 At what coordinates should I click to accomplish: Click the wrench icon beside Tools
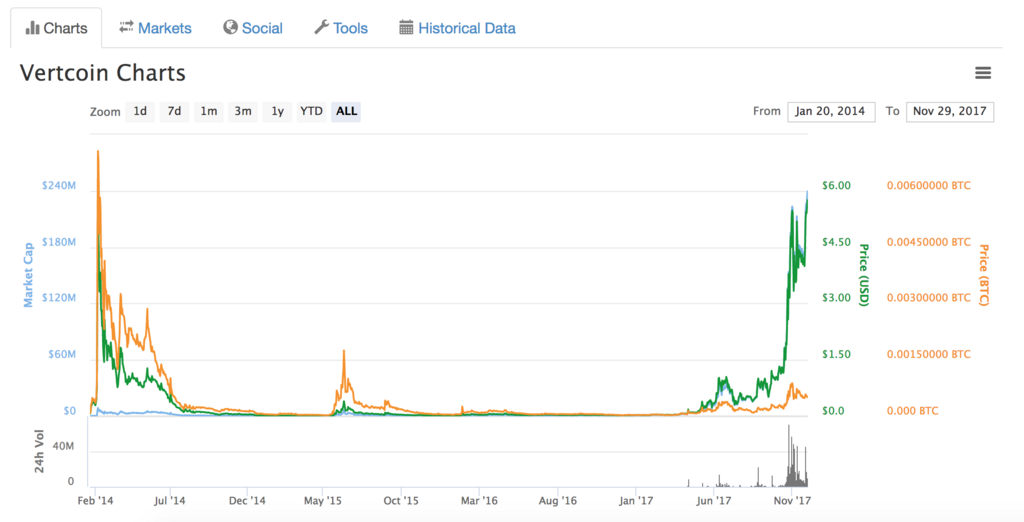click(x=321, y=27)
